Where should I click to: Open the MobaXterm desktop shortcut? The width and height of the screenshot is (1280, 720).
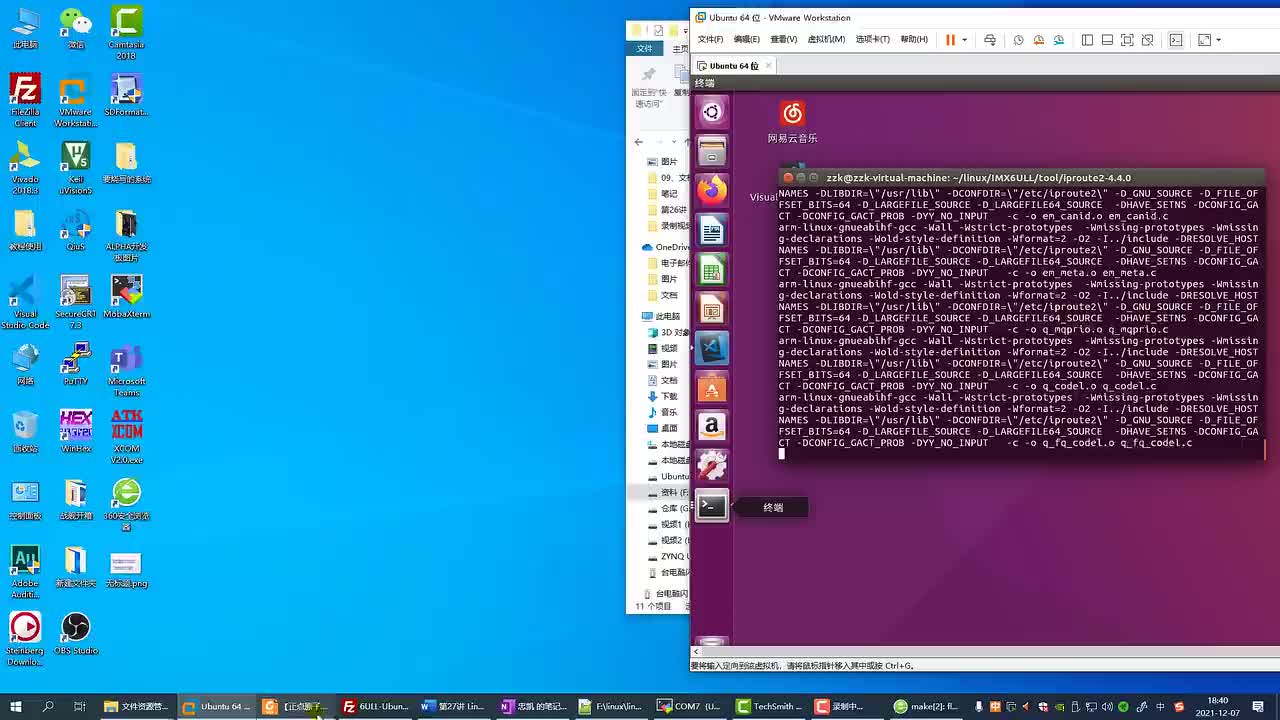[x=126, y=297]
